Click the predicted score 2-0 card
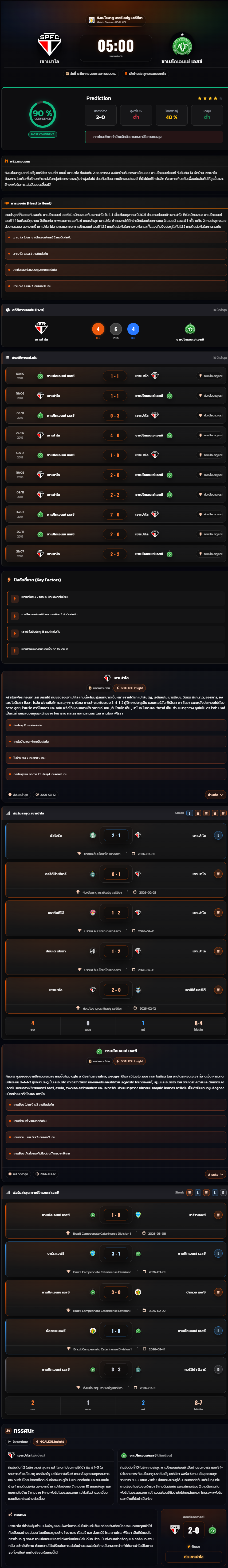 pos(100,114)
